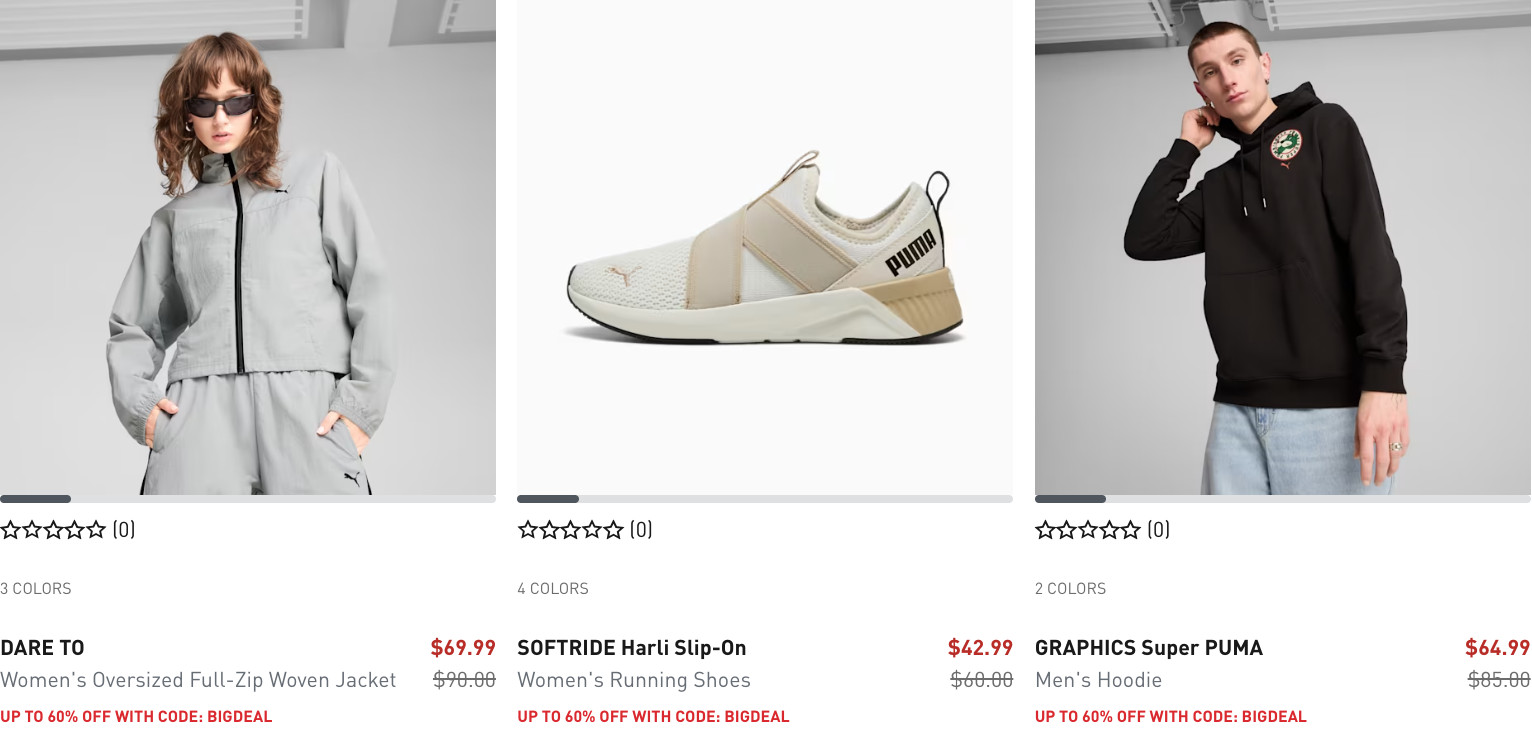Click the image progress bar under the hoodie
Viewport: 1532px width, 744px height.
(x=1282, y=499)
